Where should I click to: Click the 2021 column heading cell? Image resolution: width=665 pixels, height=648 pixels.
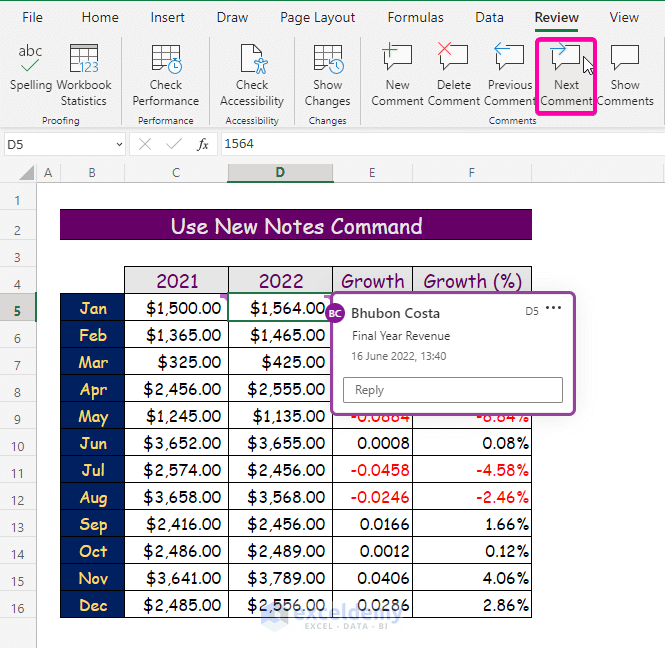176,280
